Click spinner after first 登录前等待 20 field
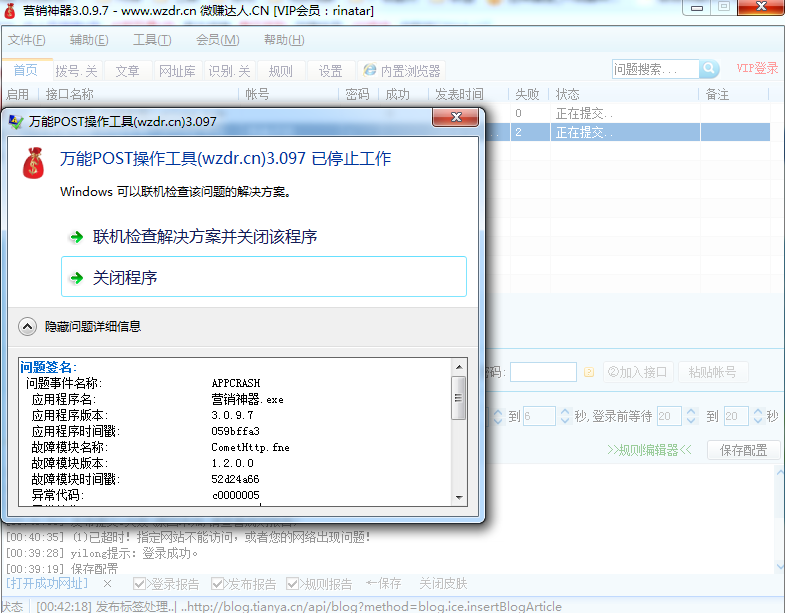785x613 pixels. pos(691,416)
